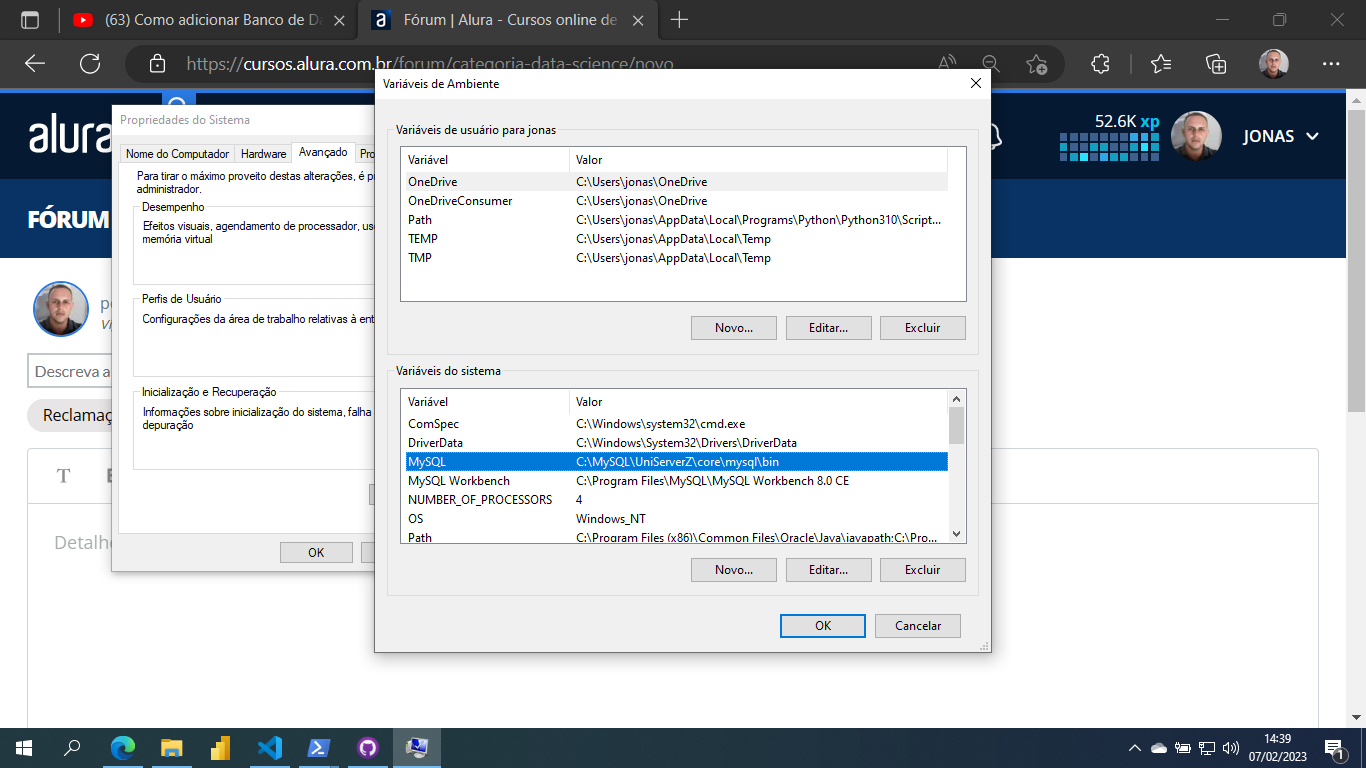1366x768 pixels.
Task: Select the MySQL system variable row
Action: coord(675,462)
